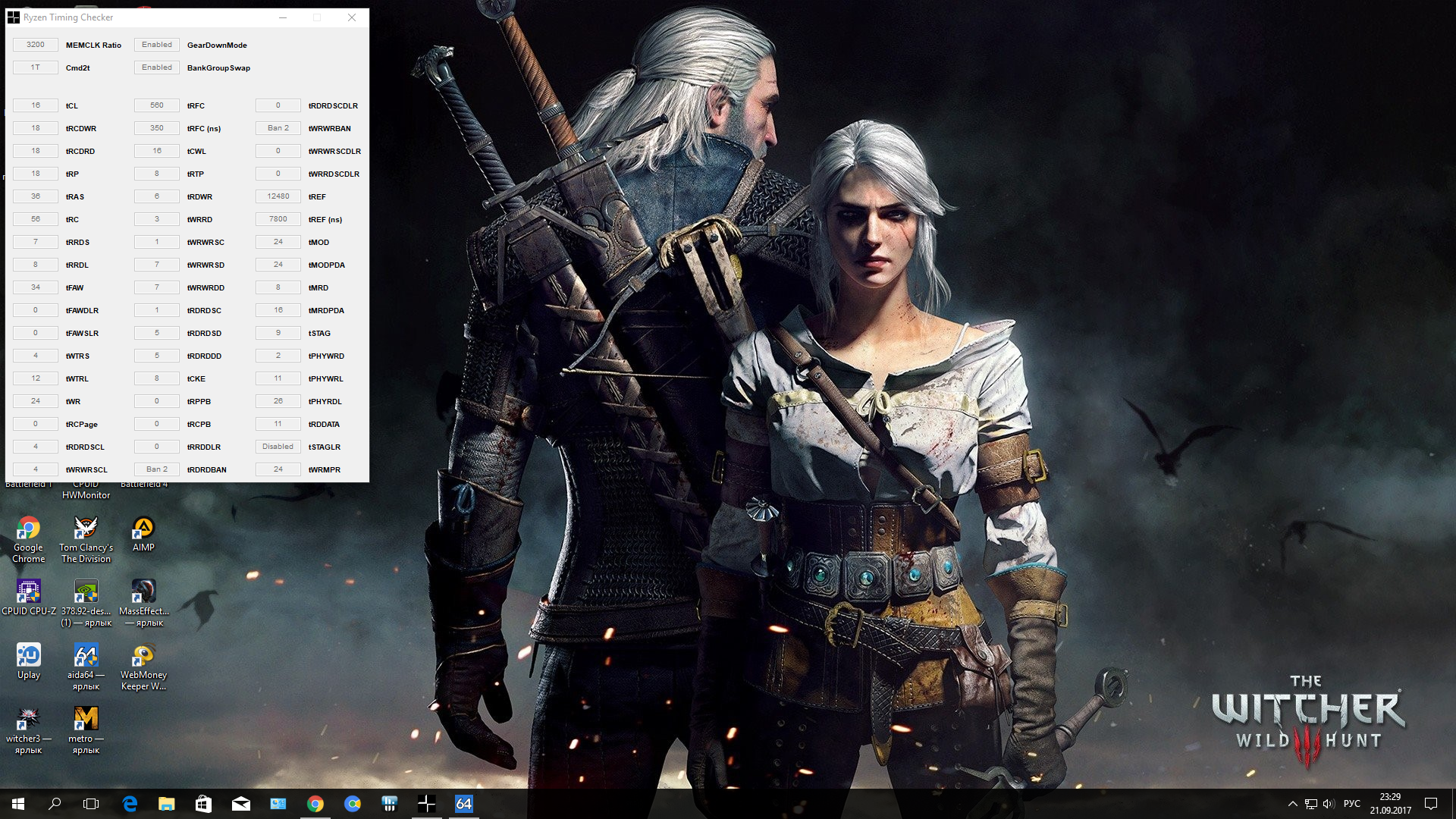Open File Explorer from taskbar
This screenshot has width=1456, height=819.
[x=166, y=804]
